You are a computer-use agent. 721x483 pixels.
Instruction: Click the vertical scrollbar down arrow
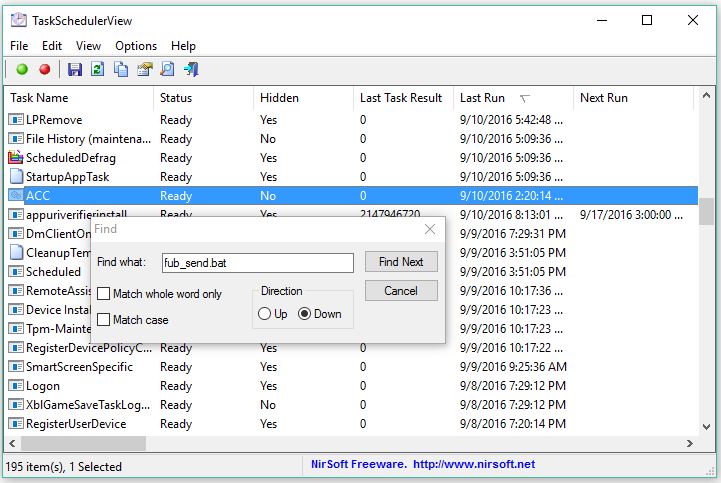[x=706, y=426]
